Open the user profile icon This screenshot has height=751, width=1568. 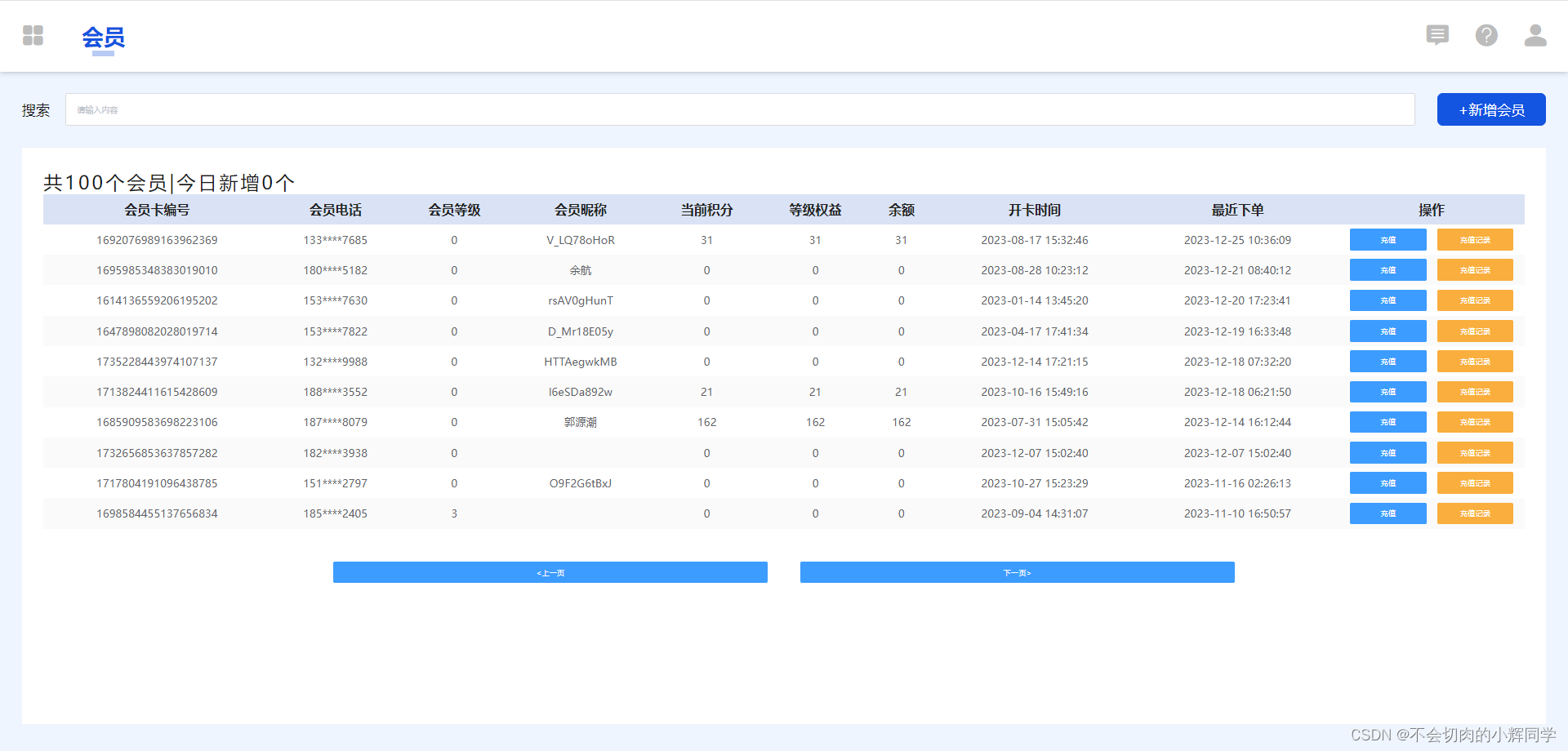pos(1535,35)
